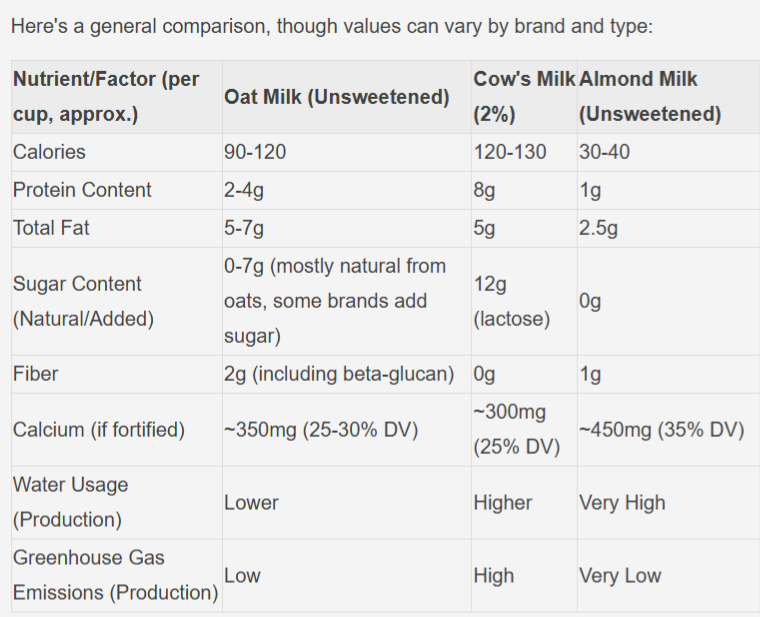Select the Total Fat row label

51,228
